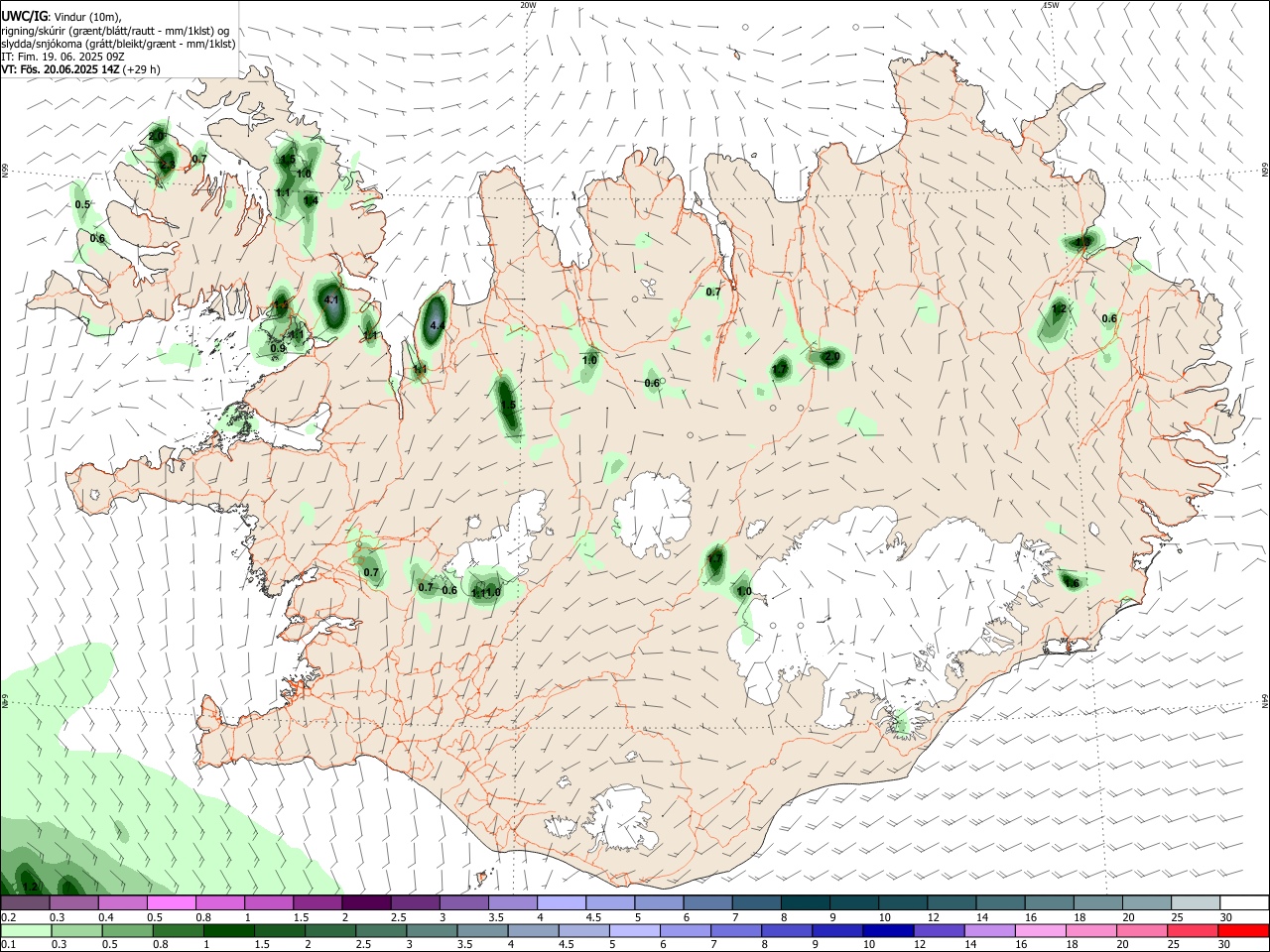This screenshot has height=952, width=1270.
Task: Click lower legend navy blue swatch between 10 and 12
Action: pos(888,931)
